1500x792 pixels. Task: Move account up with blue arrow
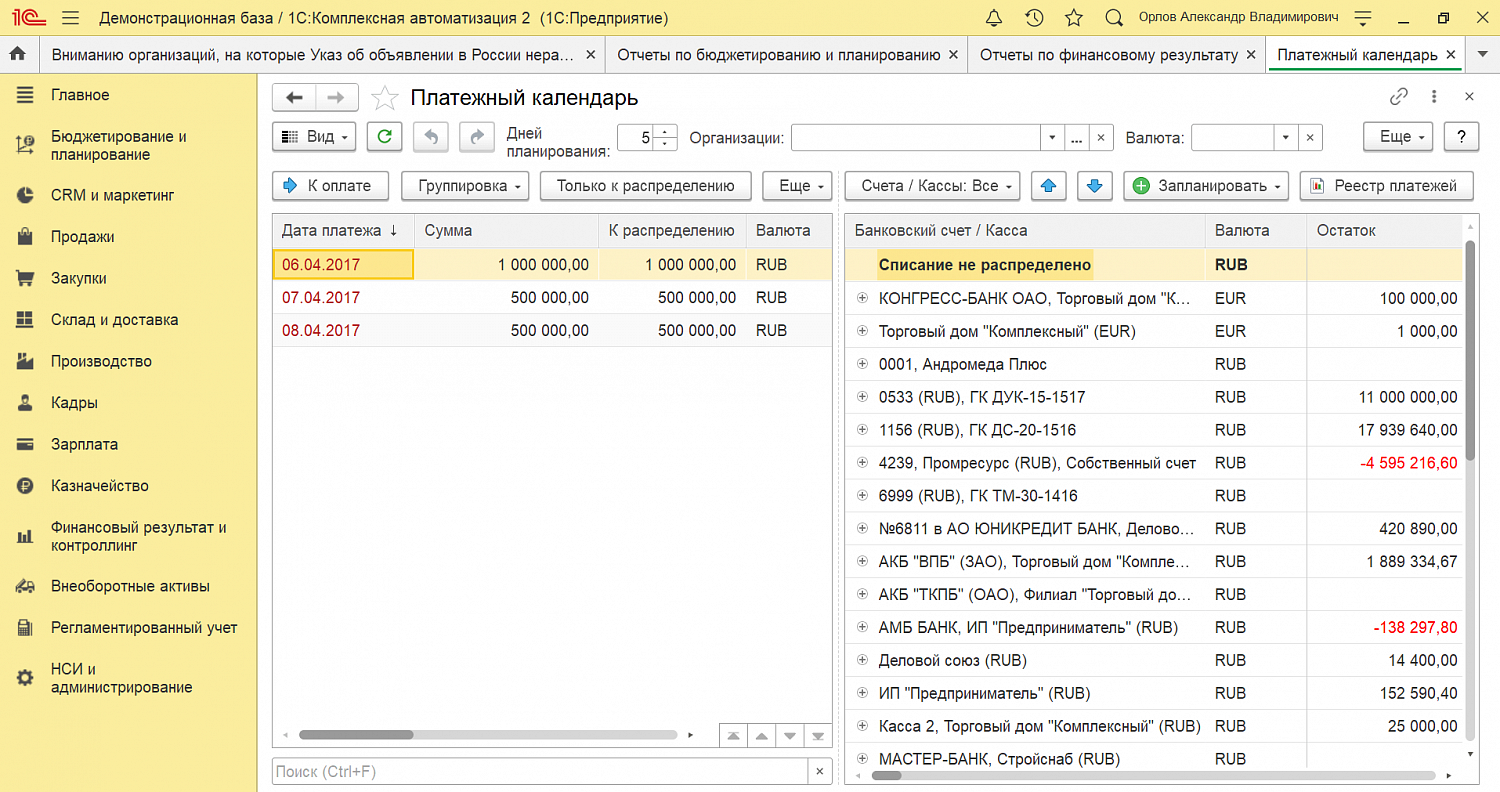click(1048, 185)
